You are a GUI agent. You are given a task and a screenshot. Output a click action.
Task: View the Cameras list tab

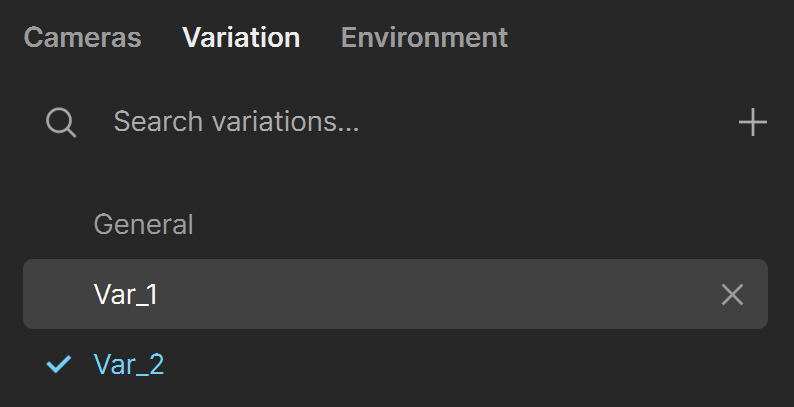[x=83, y=37]
